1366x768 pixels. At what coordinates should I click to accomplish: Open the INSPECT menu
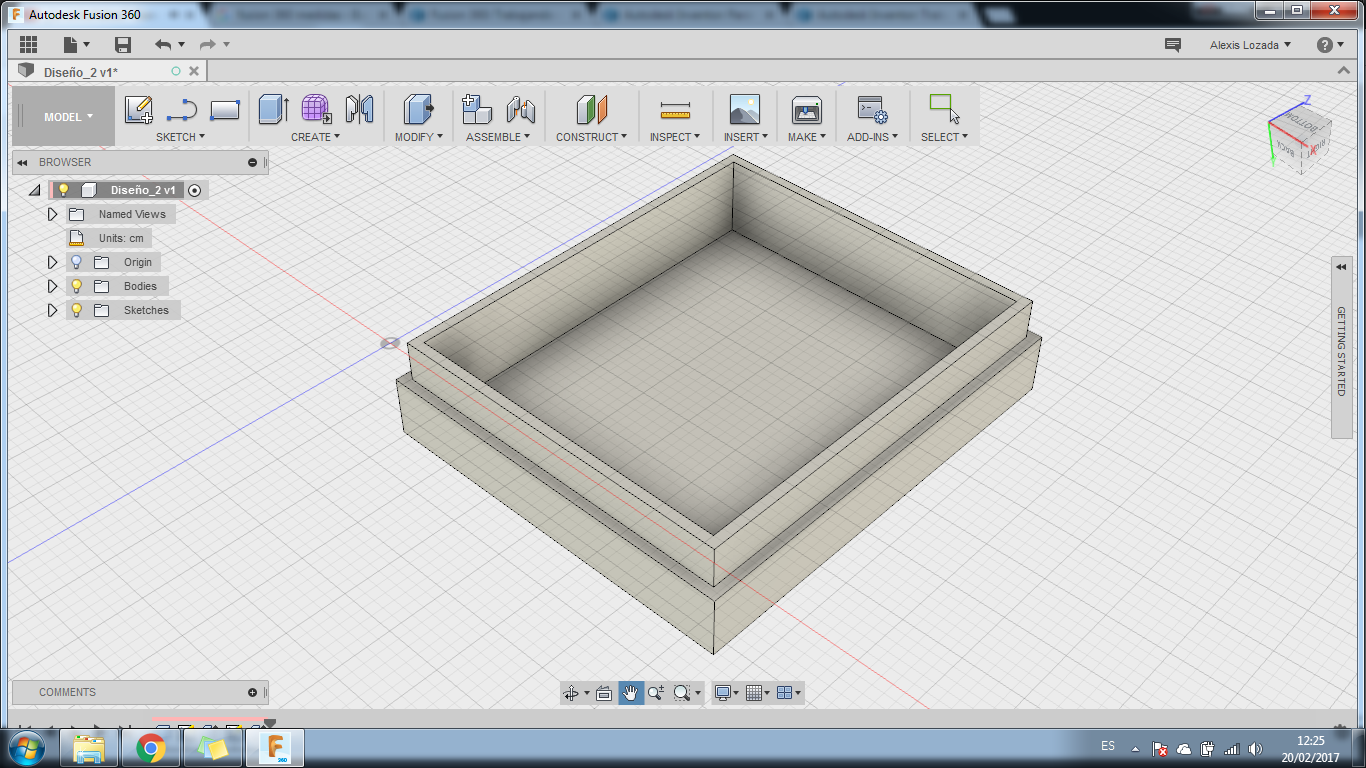pos(675,137)
